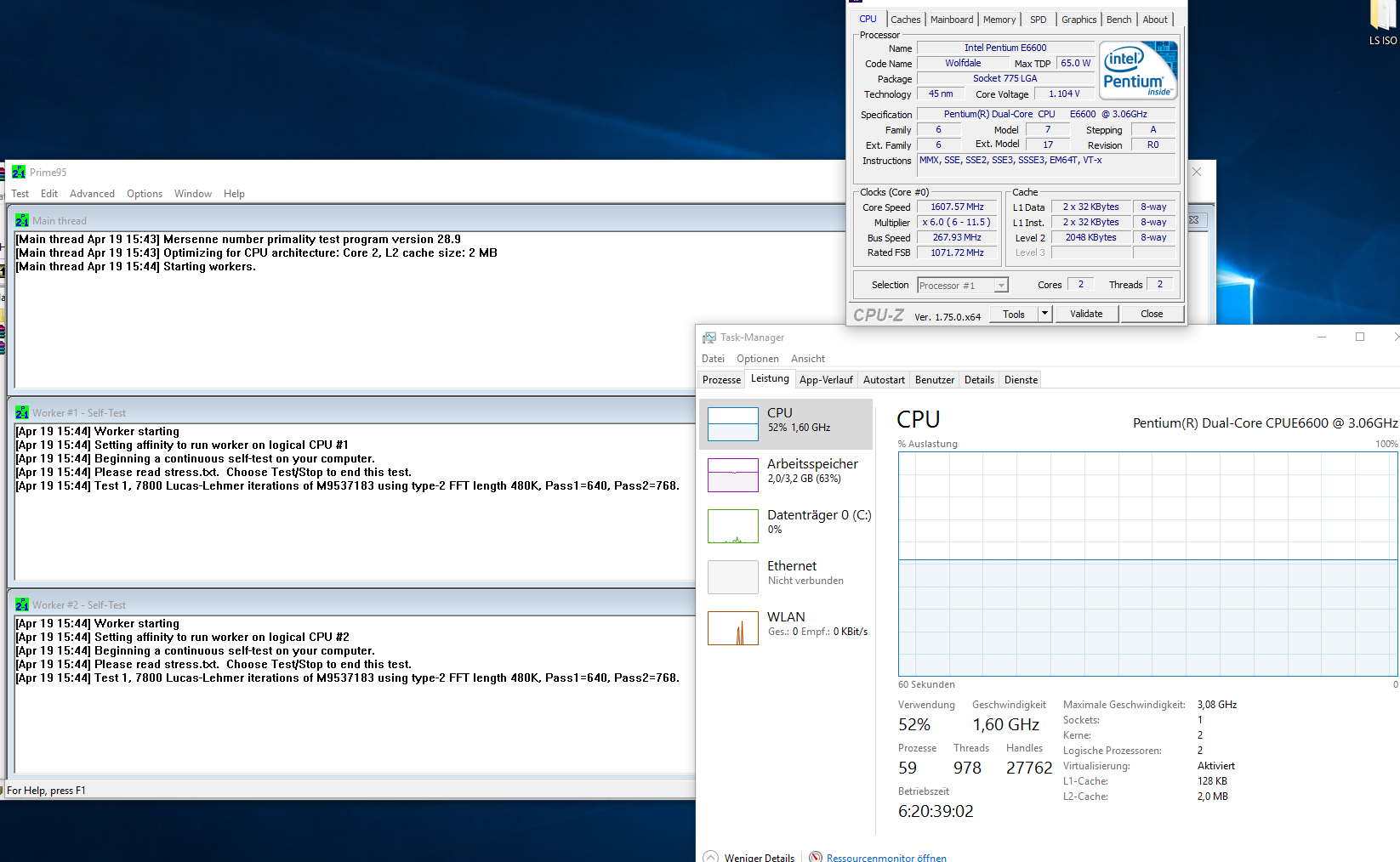Select the CPU tab in CPU-Z

click(x=868, y=19)
